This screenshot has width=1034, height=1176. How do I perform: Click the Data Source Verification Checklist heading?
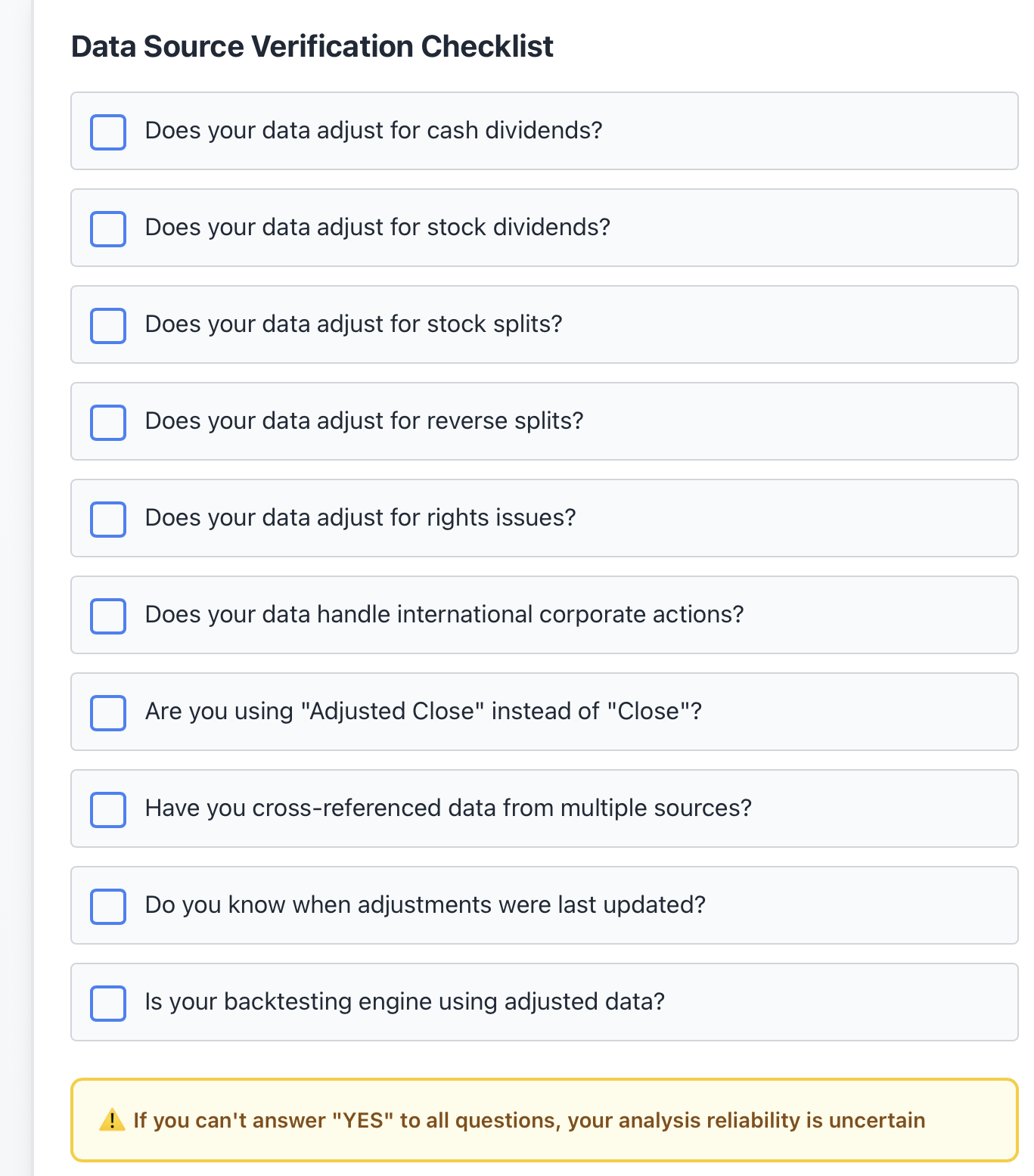coord(312,46)
